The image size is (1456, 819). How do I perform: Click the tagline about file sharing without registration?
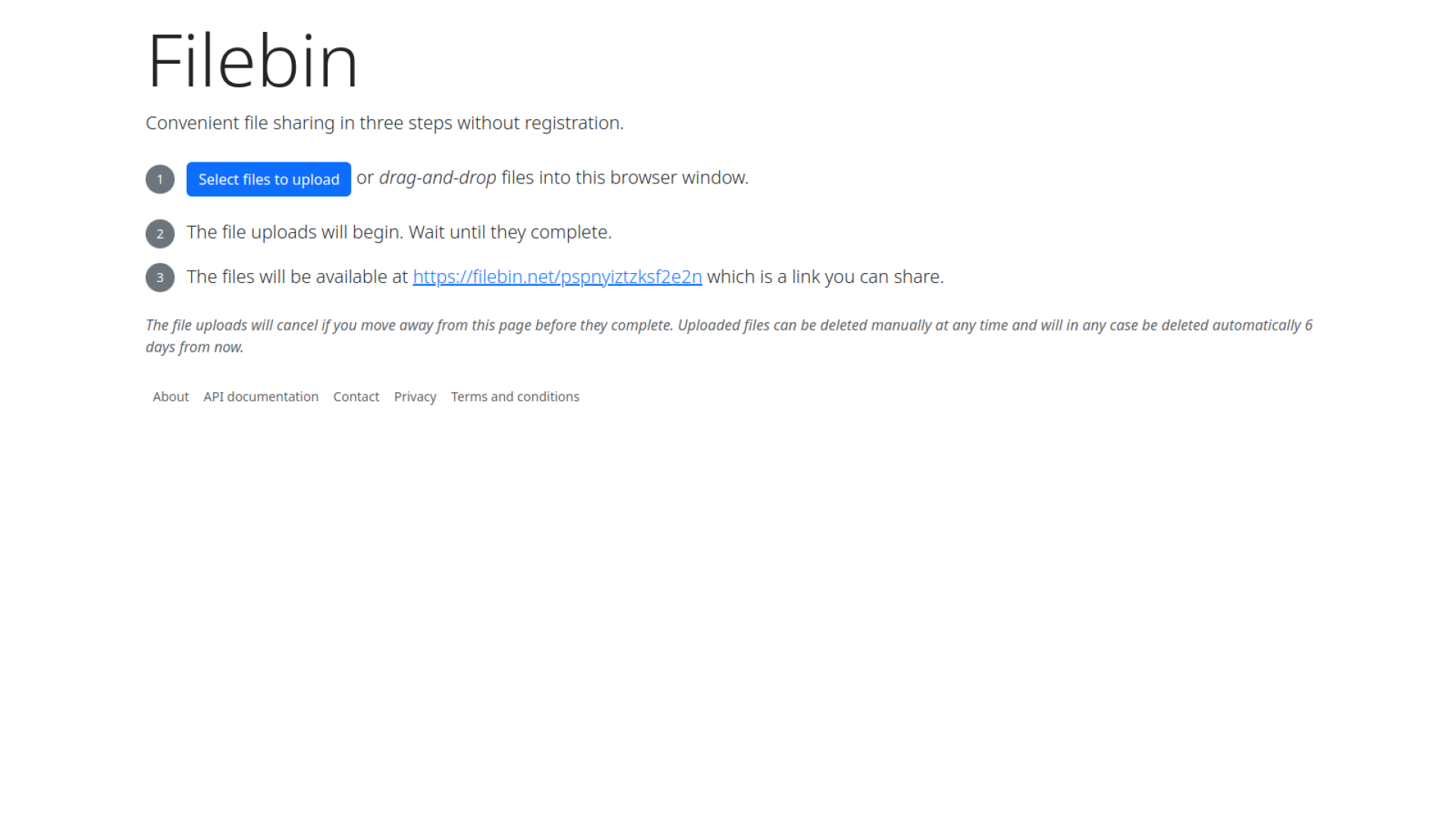point(384,123)
